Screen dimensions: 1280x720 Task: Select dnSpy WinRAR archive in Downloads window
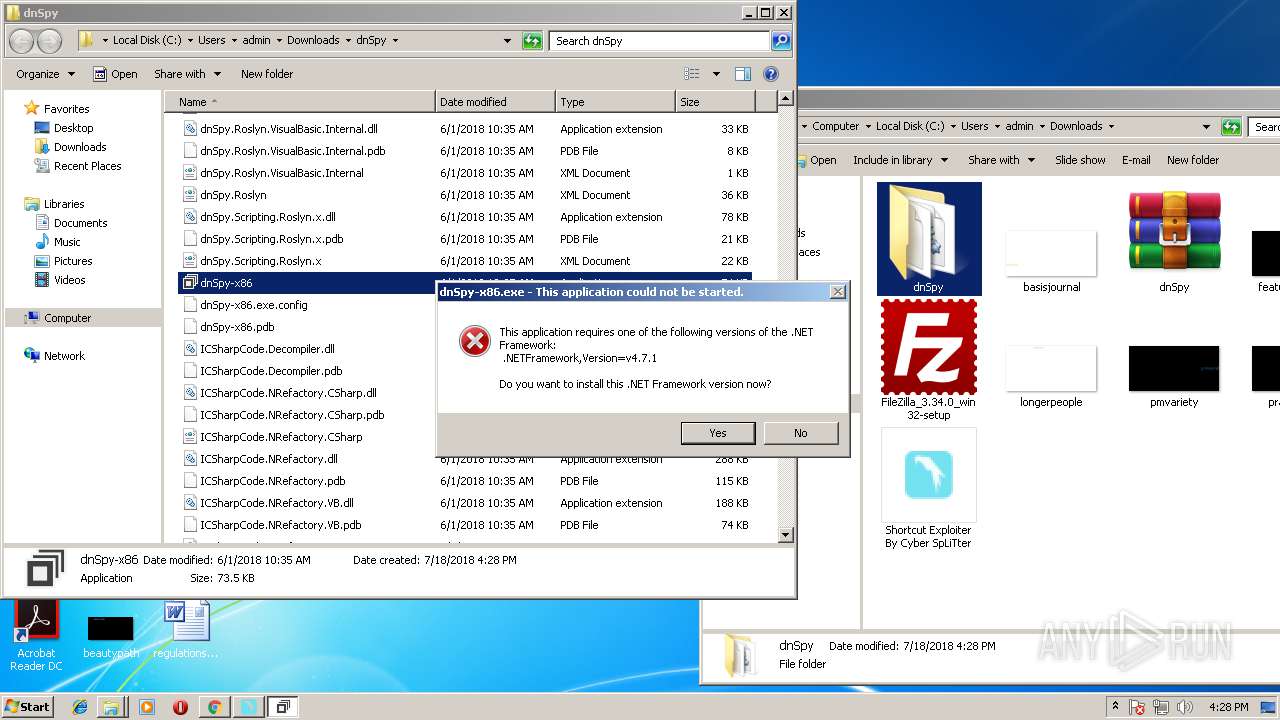(1174, 239)
